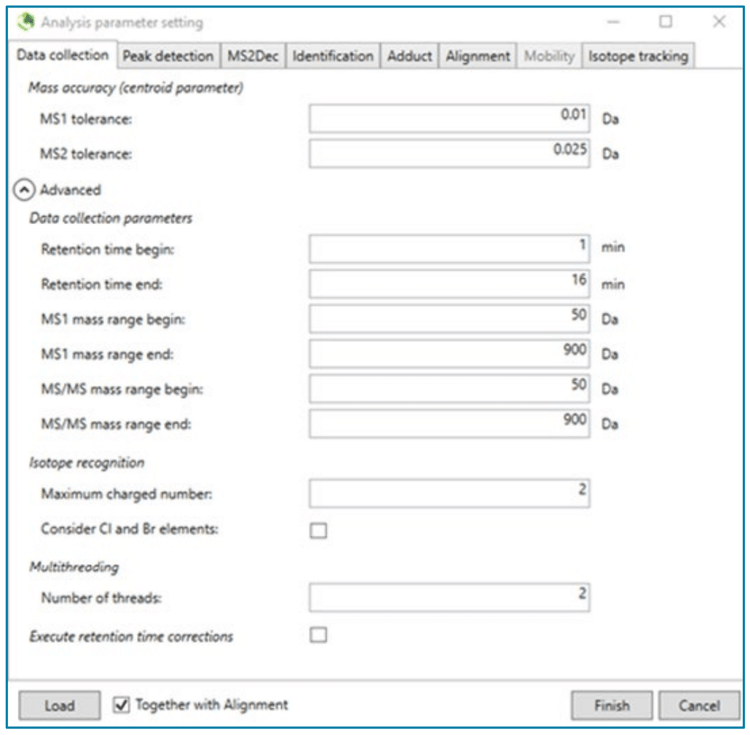Click the Finish button
The height and width of the screenshot is (735, 750).
(611, 705)
